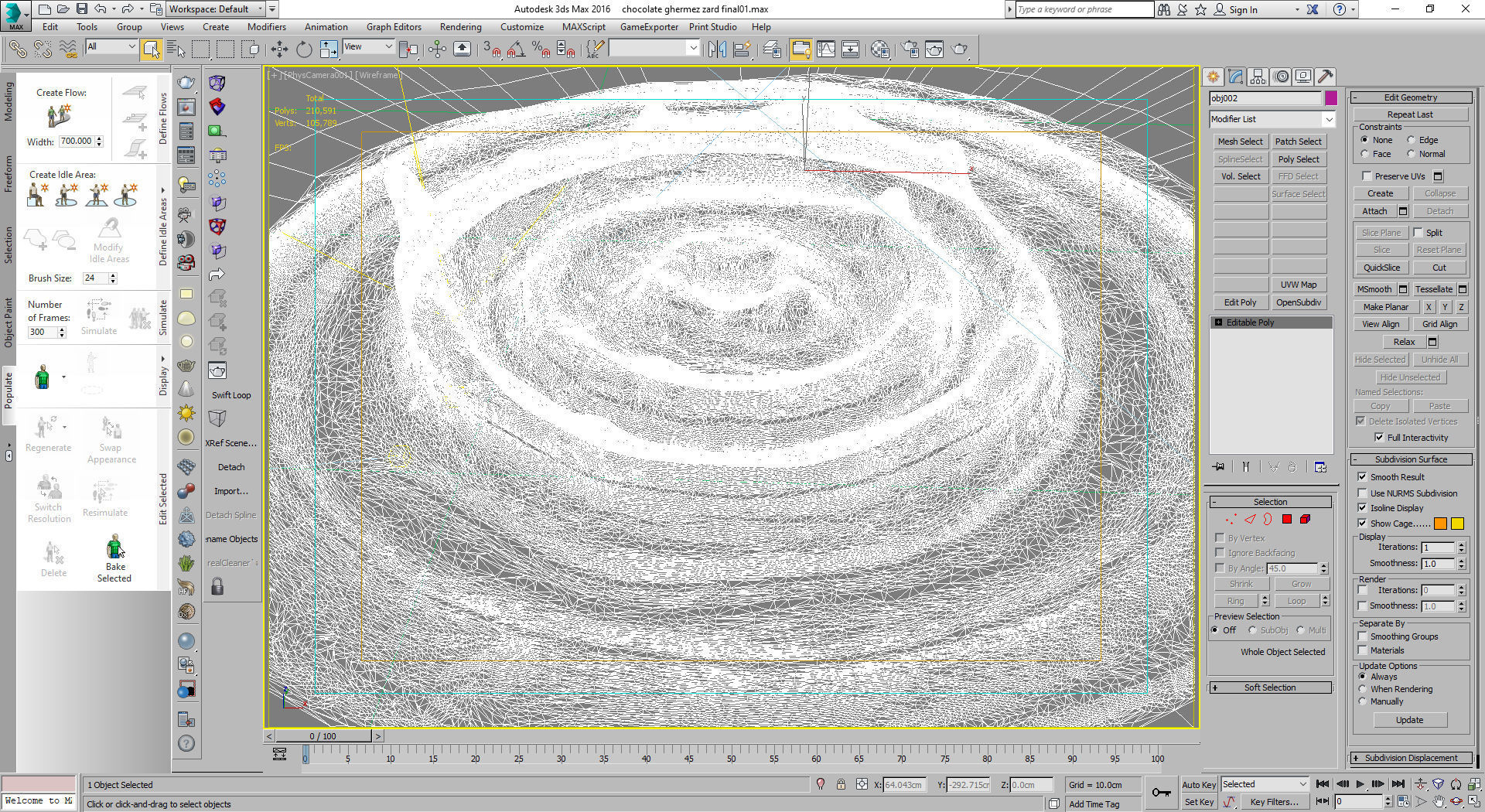Image resolution: width=1485 pixels, height=812 pixels.
Task: Open the Curve Editor
Action: point(826,49)
